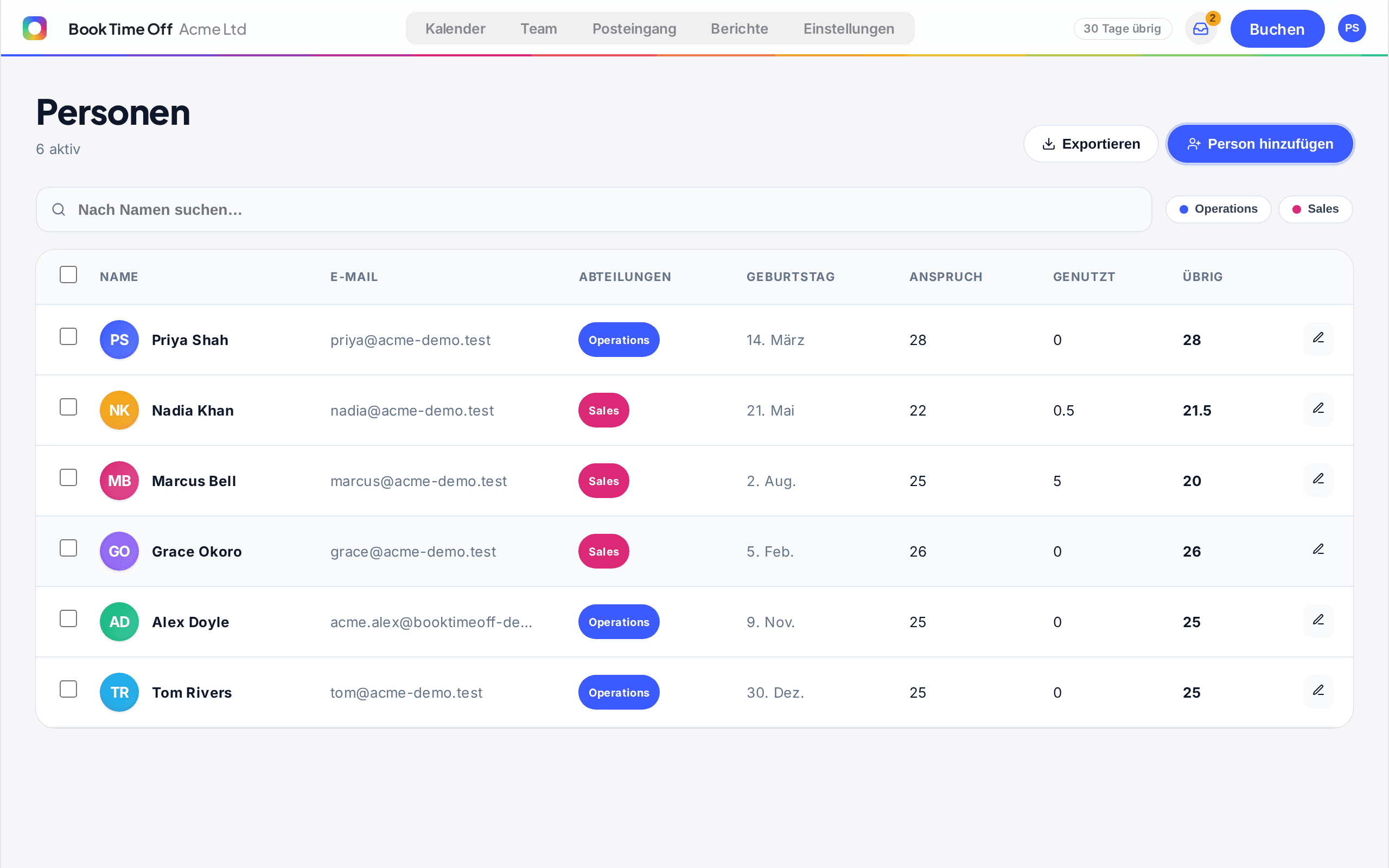
Task: Switch to the Kalender tab
Action: [x=455, y=29]
